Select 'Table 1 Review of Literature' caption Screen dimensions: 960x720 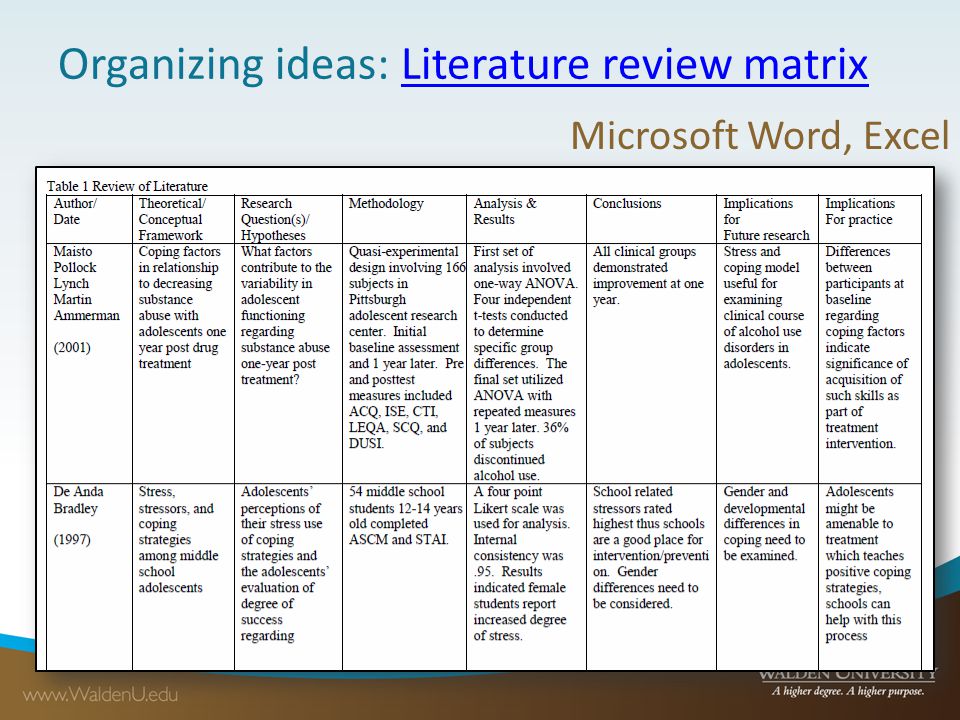(127, 186)
